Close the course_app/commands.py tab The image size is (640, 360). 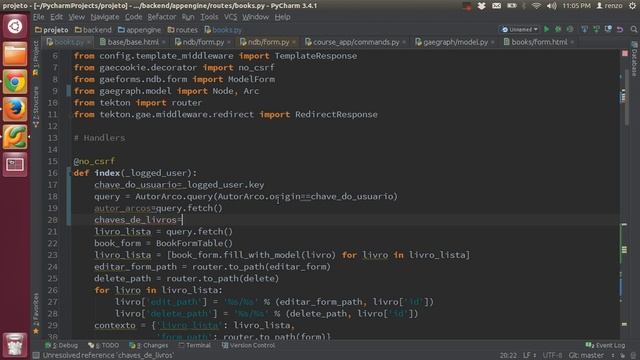coord(404,42)
